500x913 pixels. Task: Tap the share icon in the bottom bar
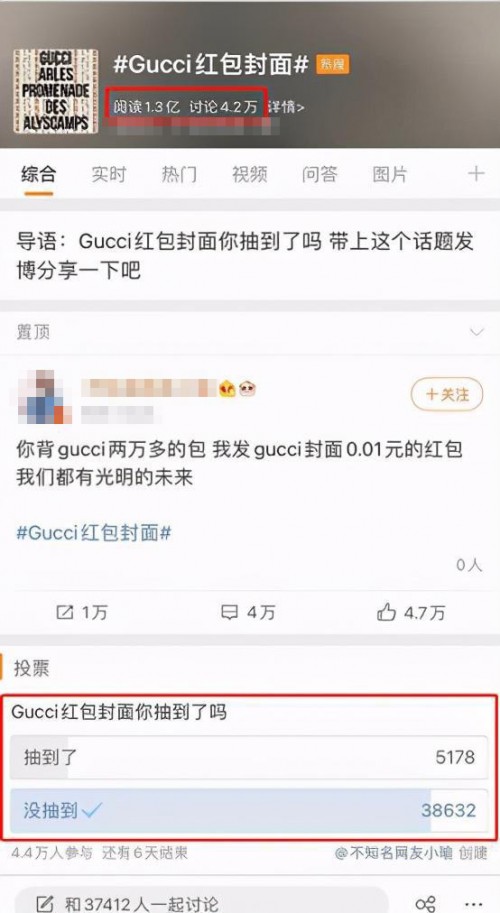coord(425,903)
